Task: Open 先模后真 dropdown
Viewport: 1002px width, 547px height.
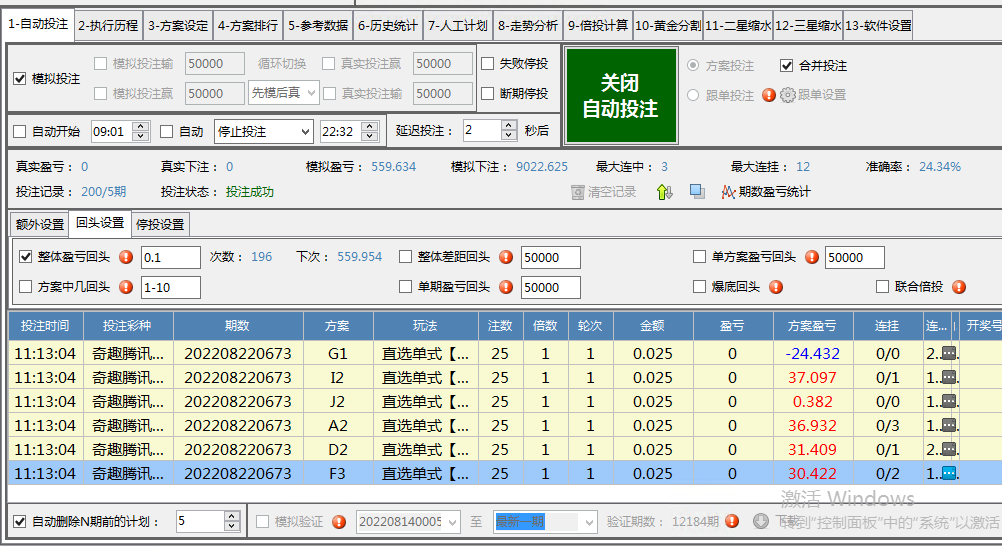Action: (284, 93)
